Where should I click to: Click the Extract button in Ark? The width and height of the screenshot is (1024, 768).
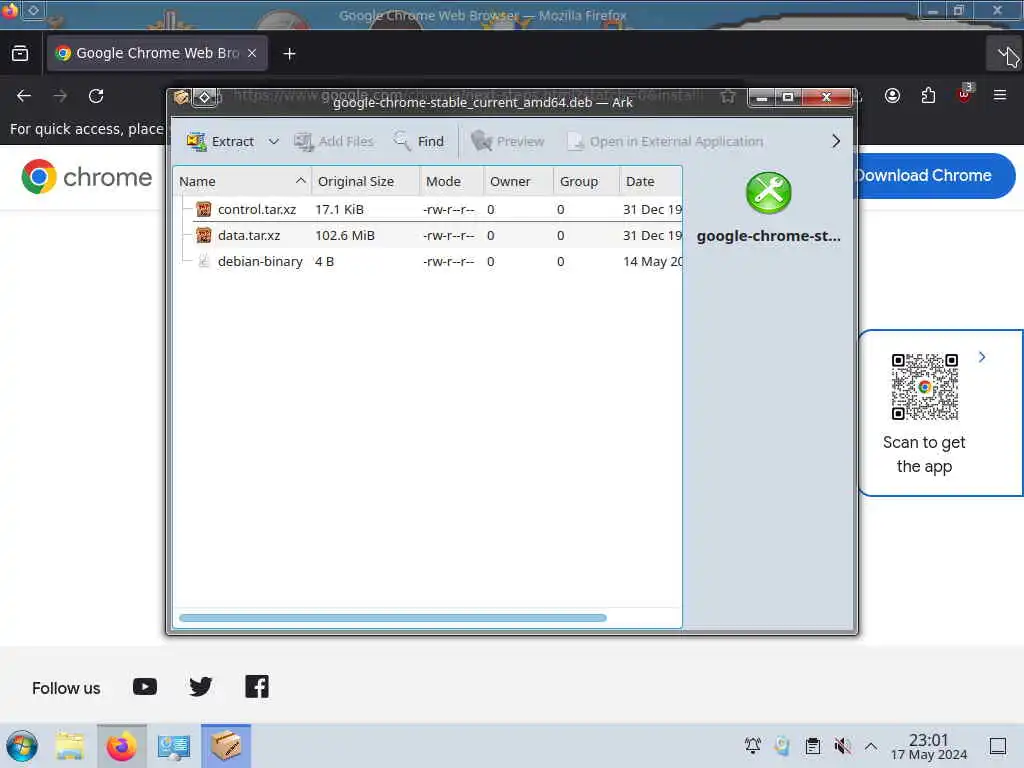click(221, 141)
